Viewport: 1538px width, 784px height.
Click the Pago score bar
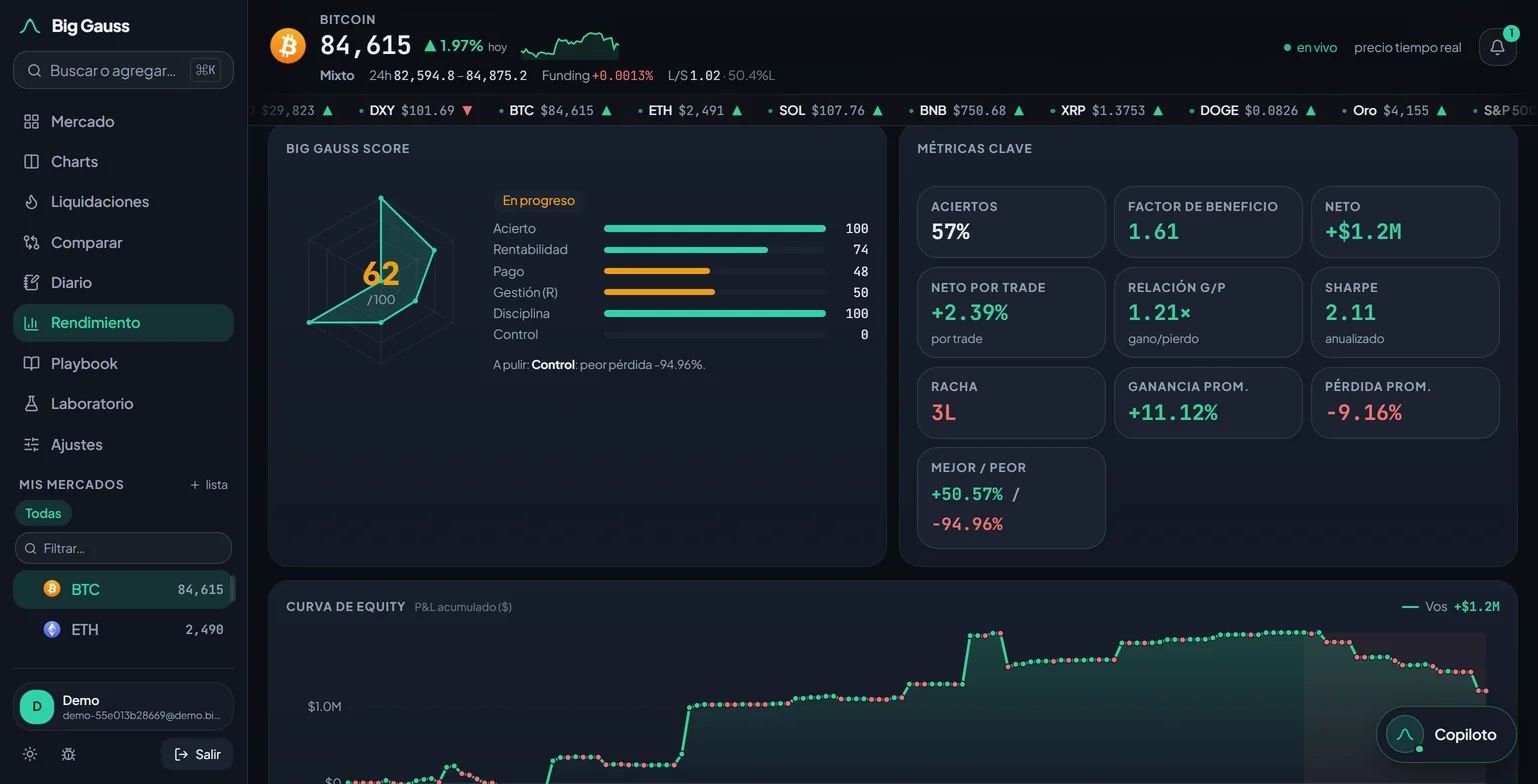(715, 271)
